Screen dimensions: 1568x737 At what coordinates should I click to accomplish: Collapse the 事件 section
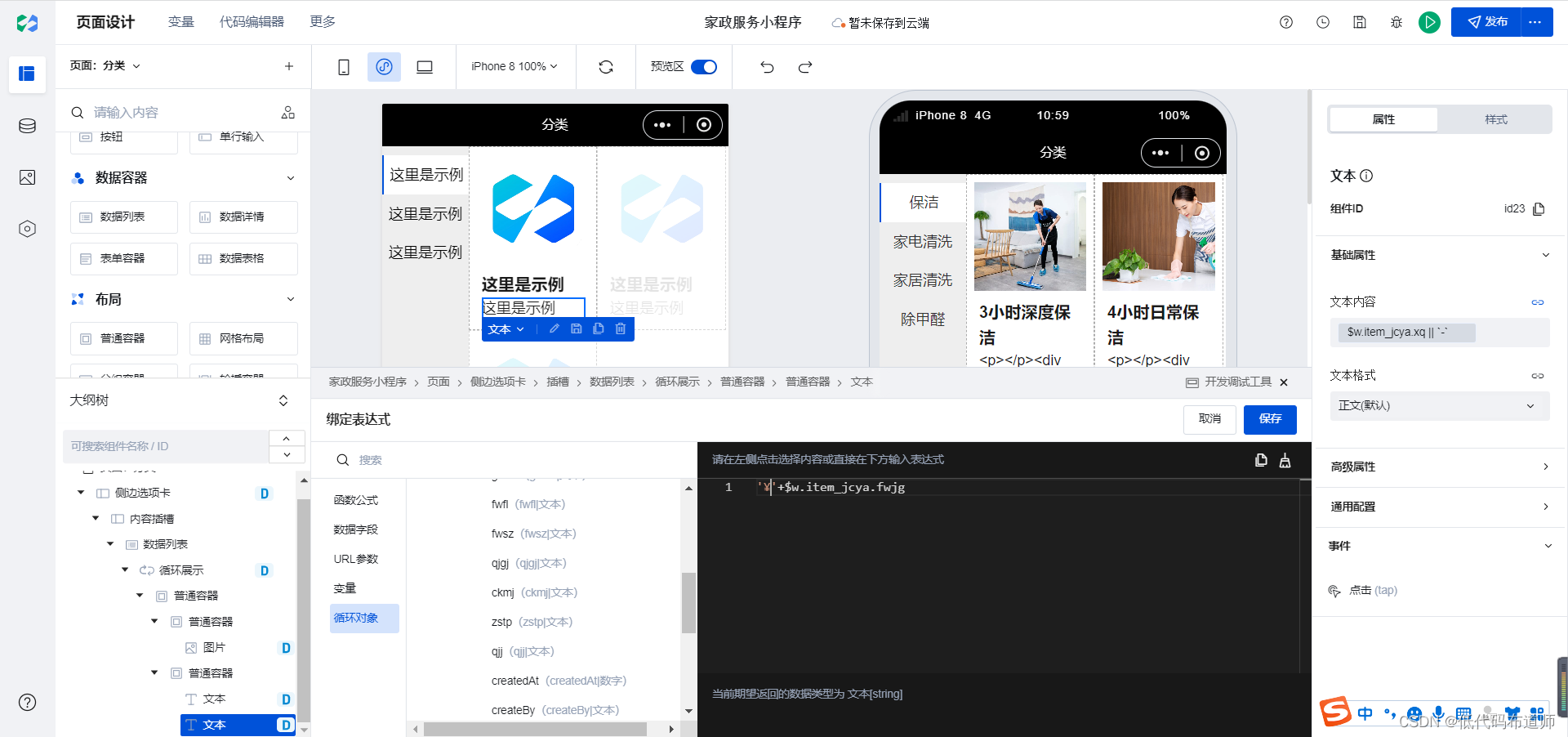[x=1548, y=546]
